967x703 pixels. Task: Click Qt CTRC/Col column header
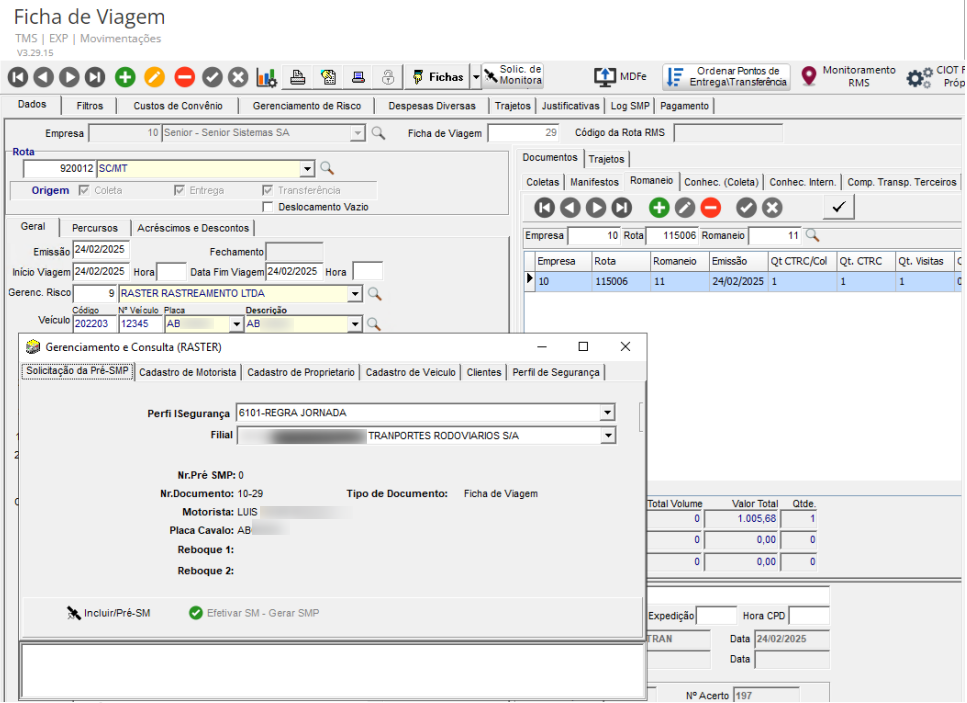click(801, 261)
